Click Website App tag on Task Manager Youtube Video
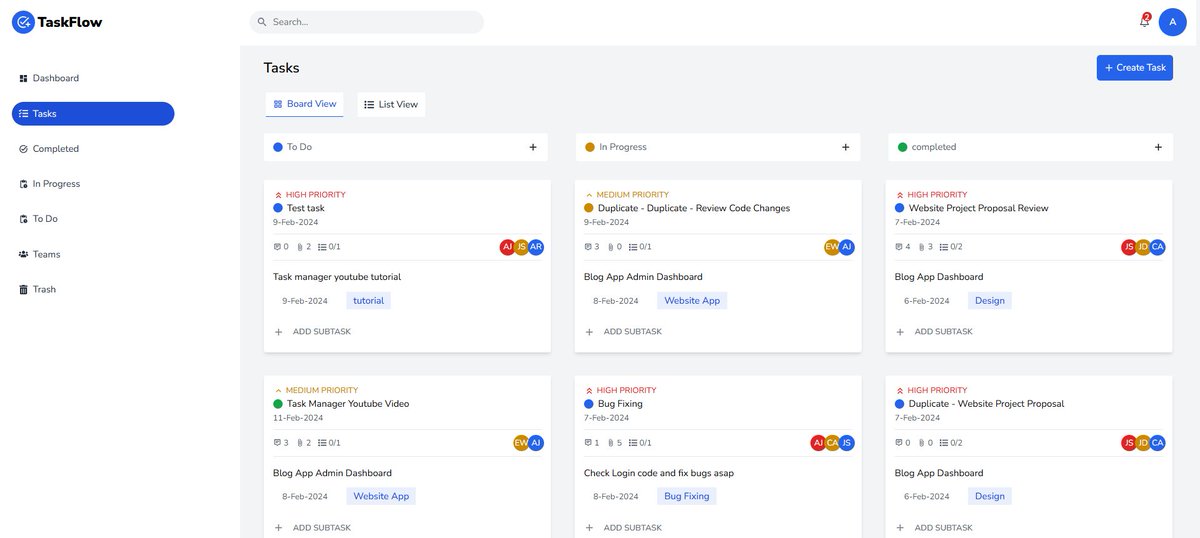1200x538 pixels. [381, 496]
